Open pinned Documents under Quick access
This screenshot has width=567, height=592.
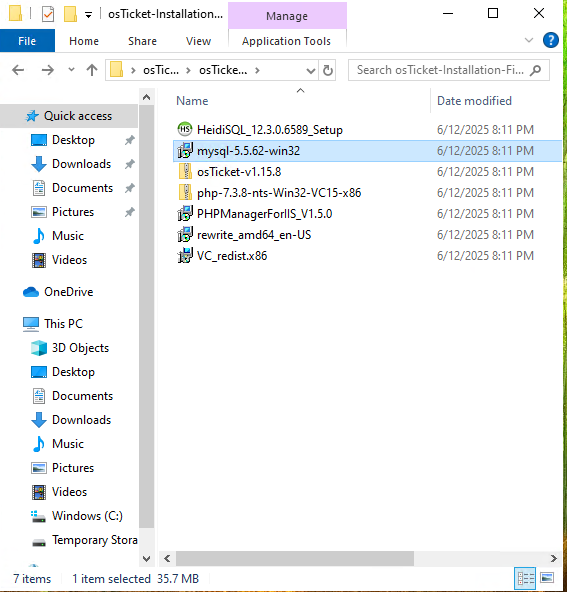(x=82, y=188)
